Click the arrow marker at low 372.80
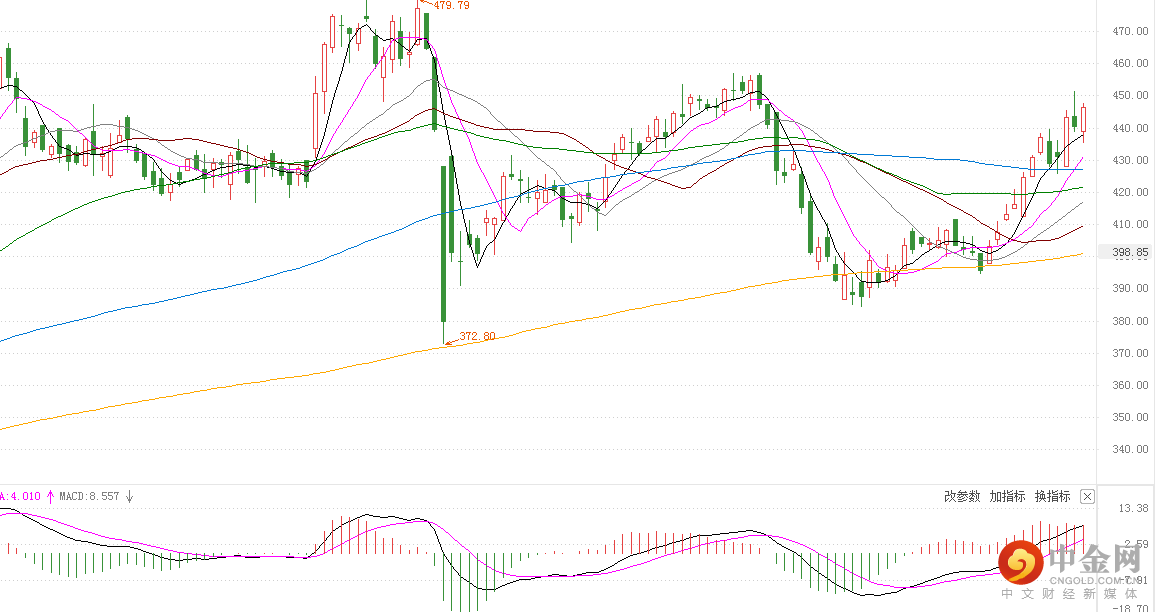The width and height of the screenshot is (1155, 612). [x=451, y=340]
